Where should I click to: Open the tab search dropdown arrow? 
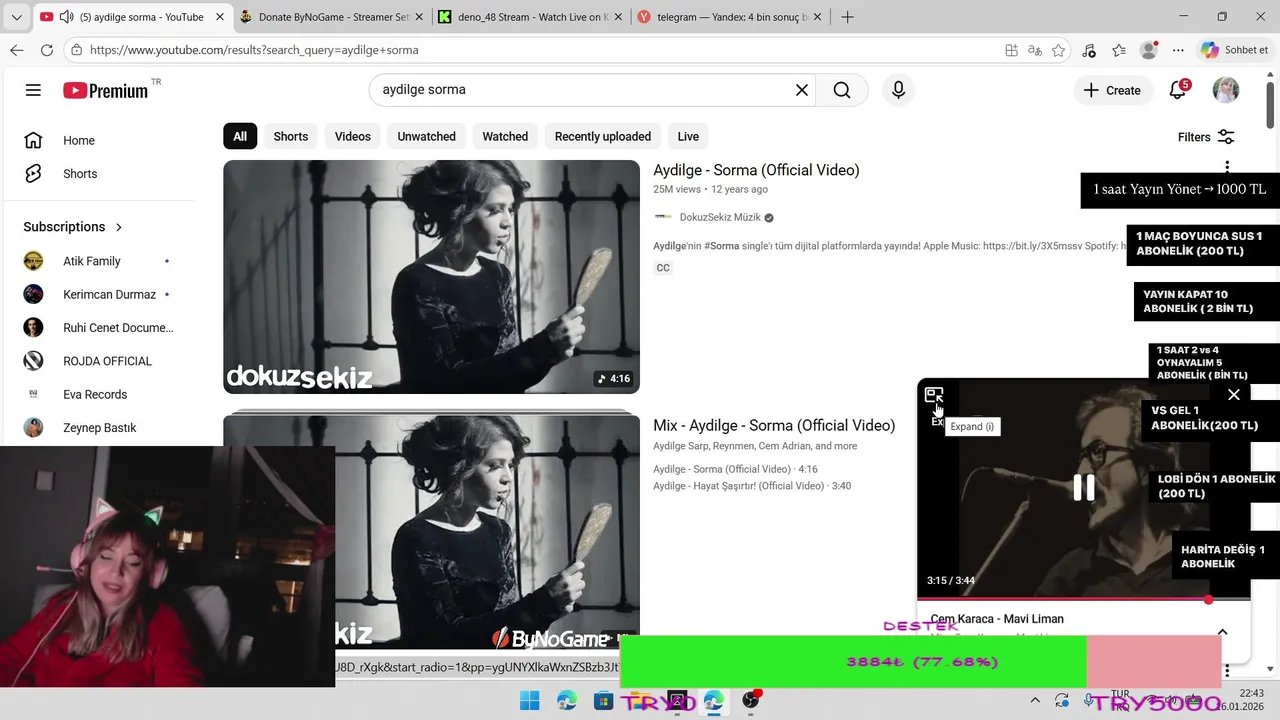click(x=16, y=17)
